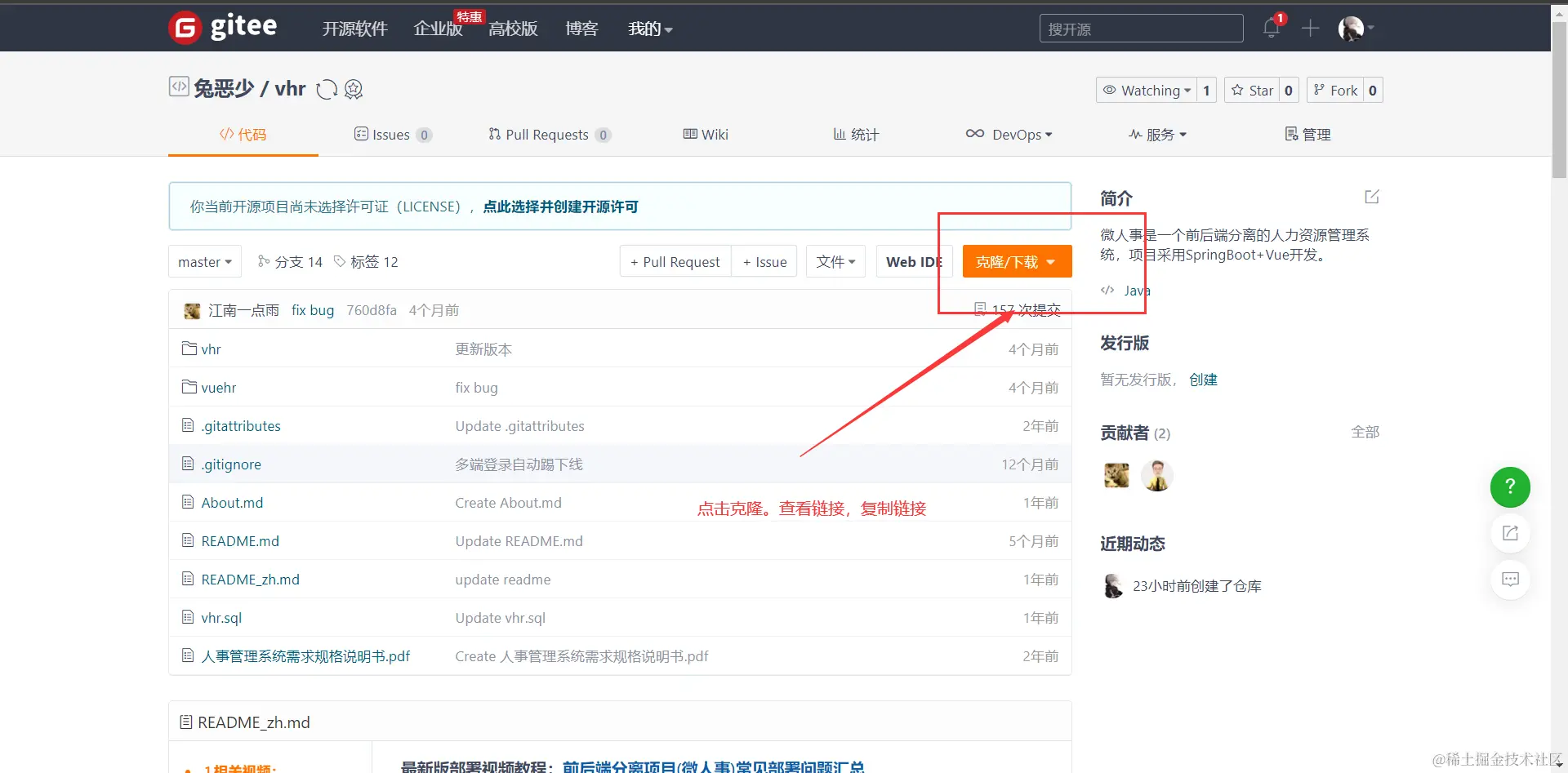The height and width of the screenshot is (773, 1568).
Task: Expand the DevOps tab dropdown
Action: tap(1009, 135)
